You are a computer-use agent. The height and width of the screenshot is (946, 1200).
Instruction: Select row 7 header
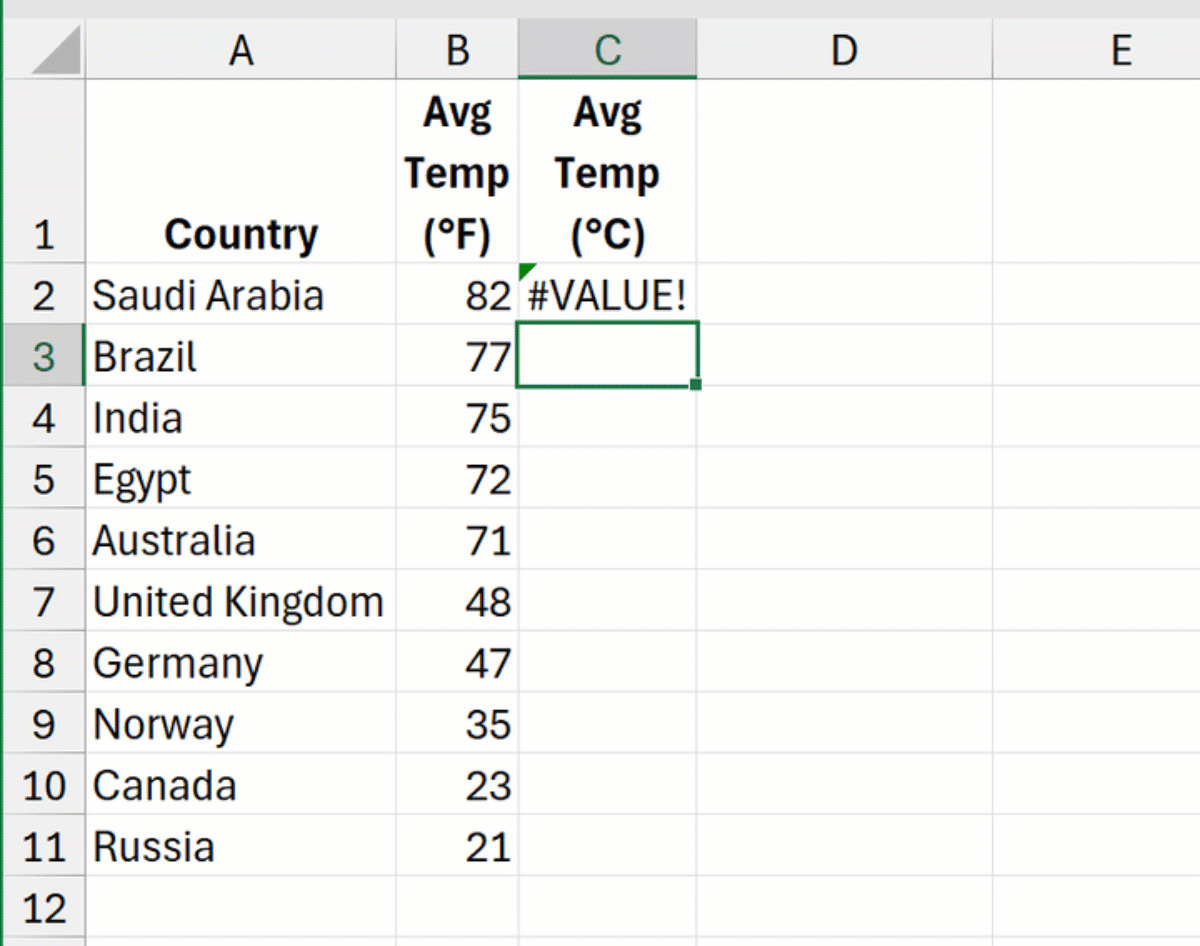pyautogui.click(x=43, y=601)
